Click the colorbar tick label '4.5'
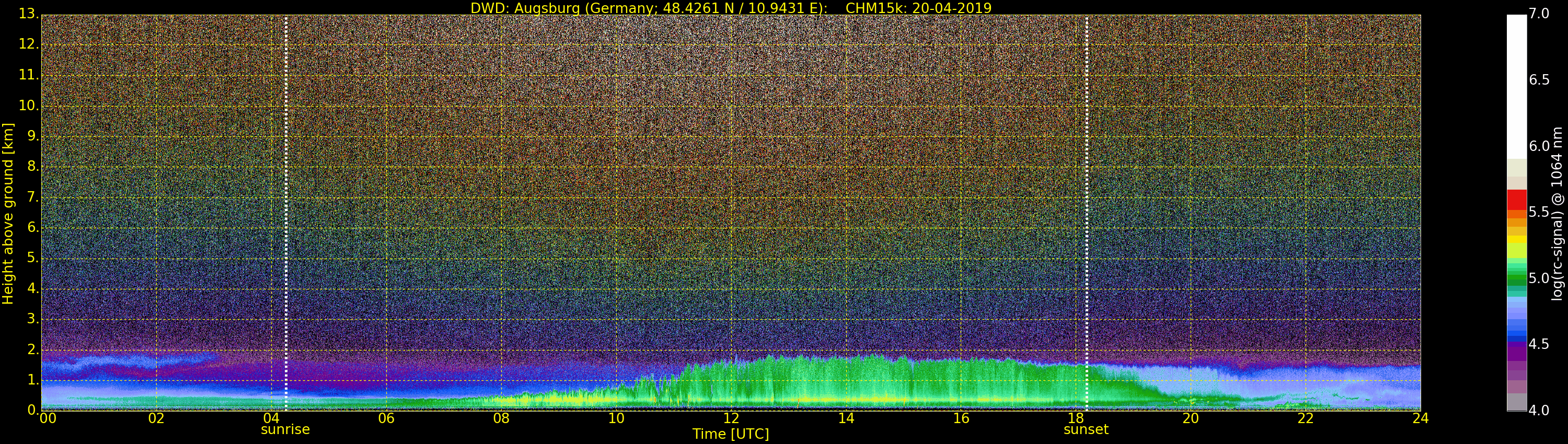Viewport: 1568px width, 444px height. point(1539,344)
